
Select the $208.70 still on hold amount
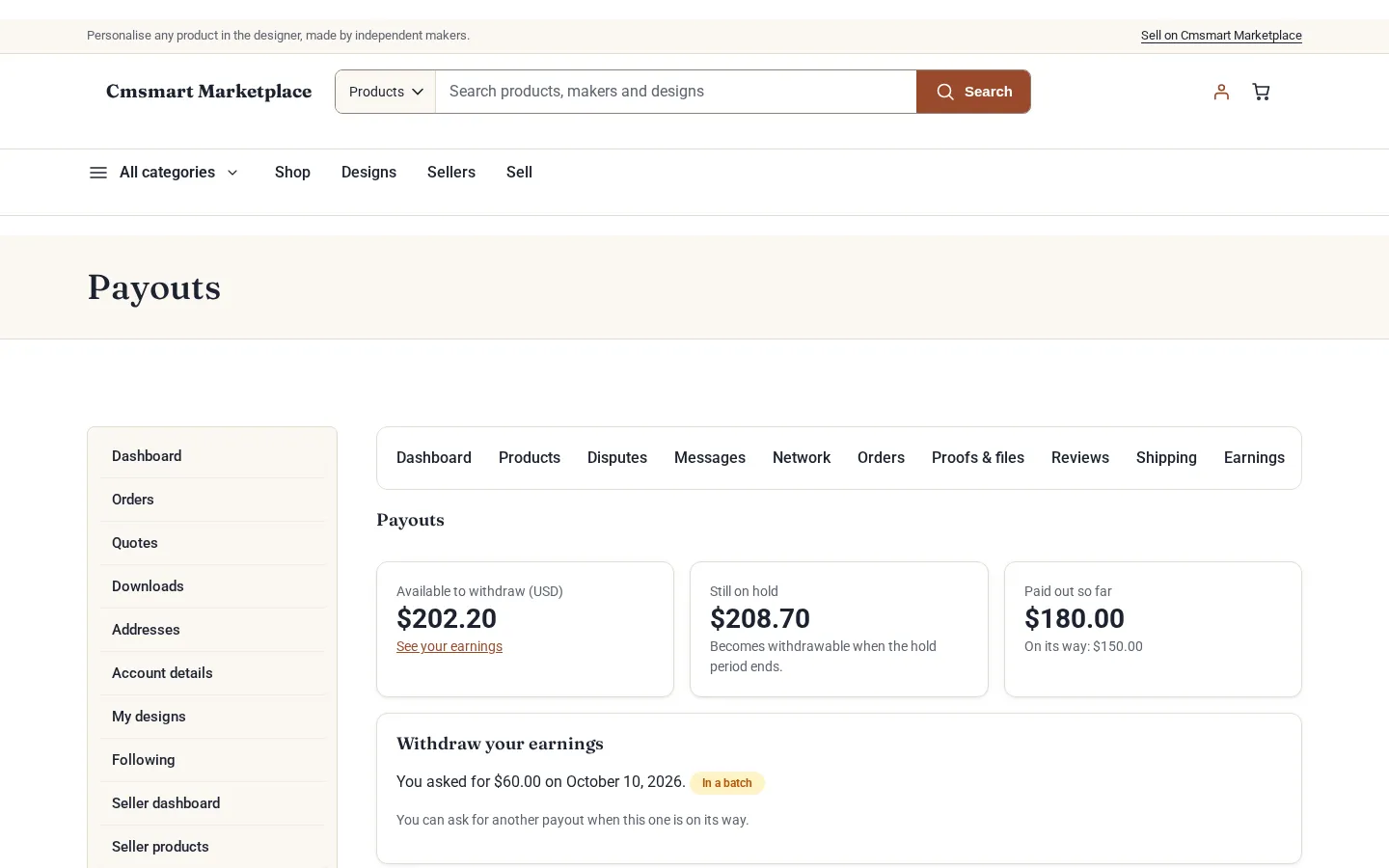coord(760,618)
